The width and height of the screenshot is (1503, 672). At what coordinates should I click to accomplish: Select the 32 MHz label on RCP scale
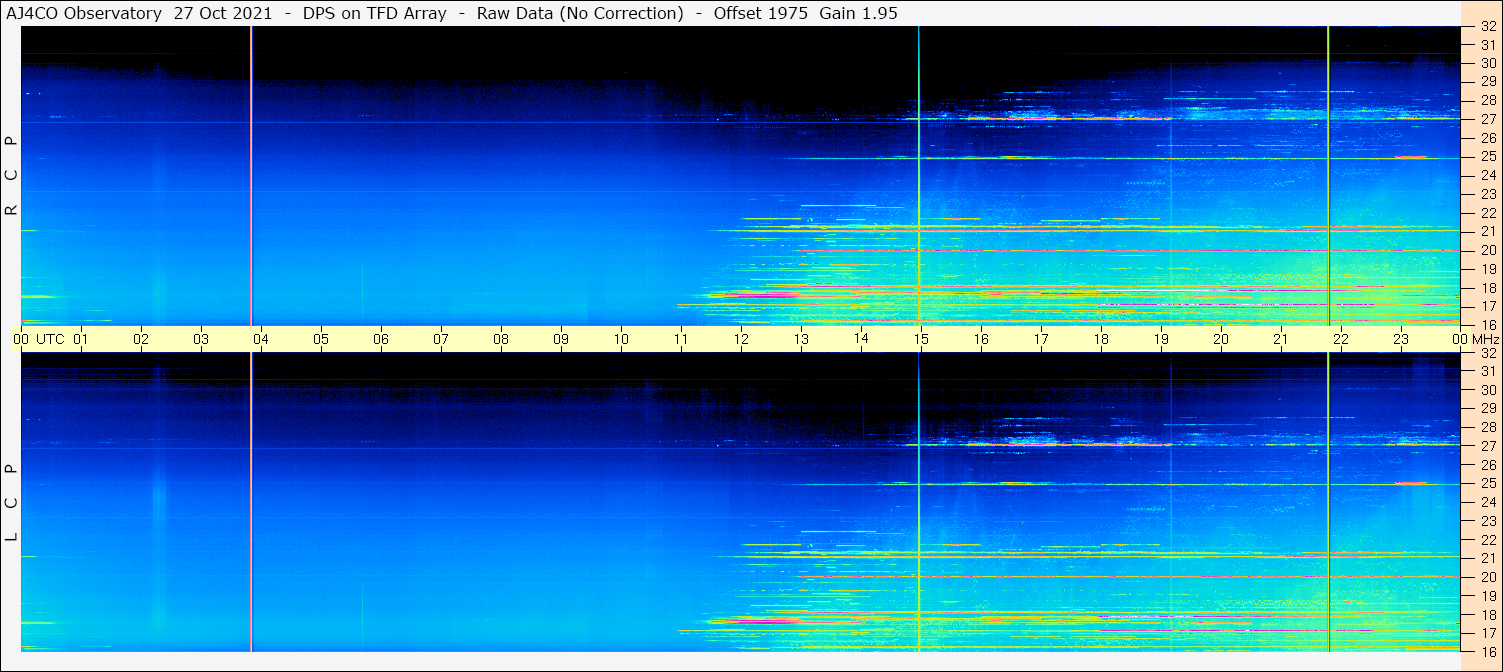click(1488, 28)
